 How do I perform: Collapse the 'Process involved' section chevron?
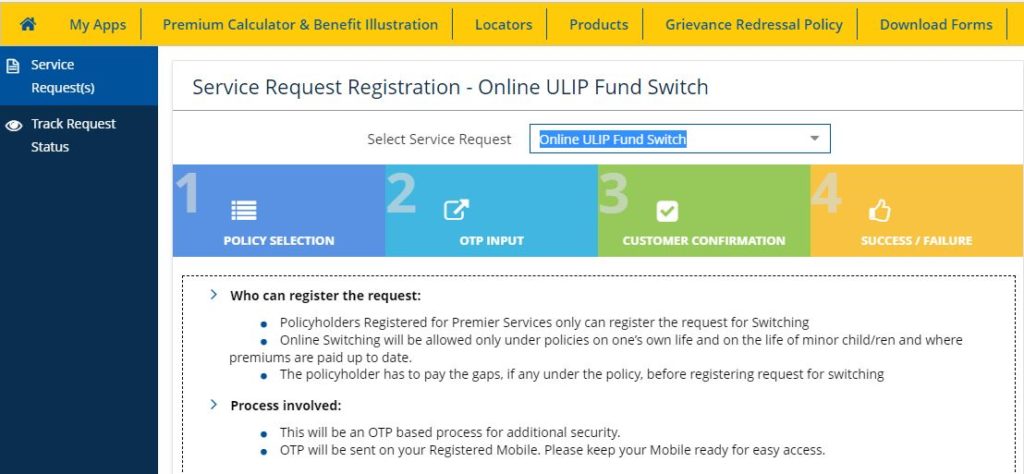[214, 404]
